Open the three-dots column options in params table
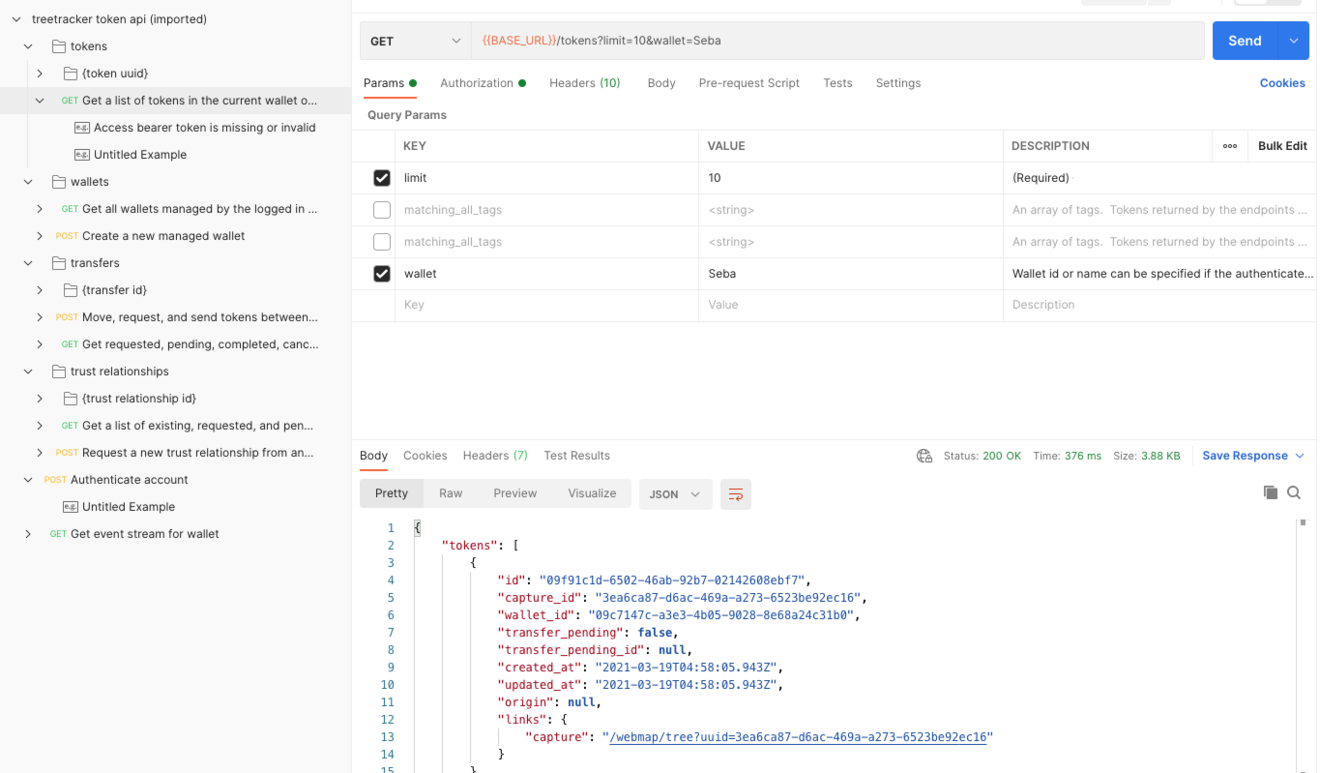The image size is (1320, 773). [x=1230, y=146]
